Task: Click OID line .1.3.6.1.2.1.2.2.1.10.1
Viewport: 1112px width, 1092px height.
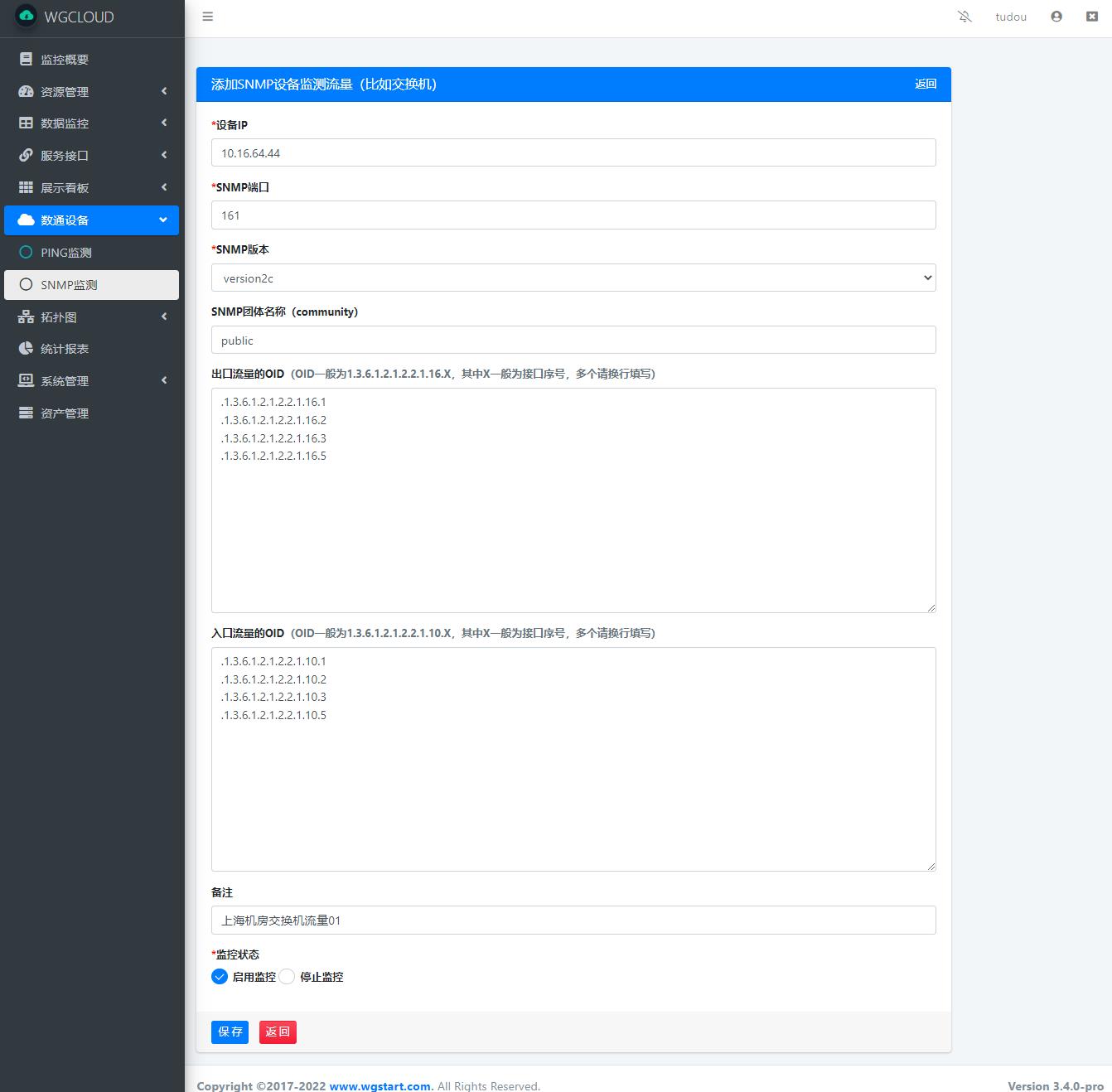Action: point(273,661)
